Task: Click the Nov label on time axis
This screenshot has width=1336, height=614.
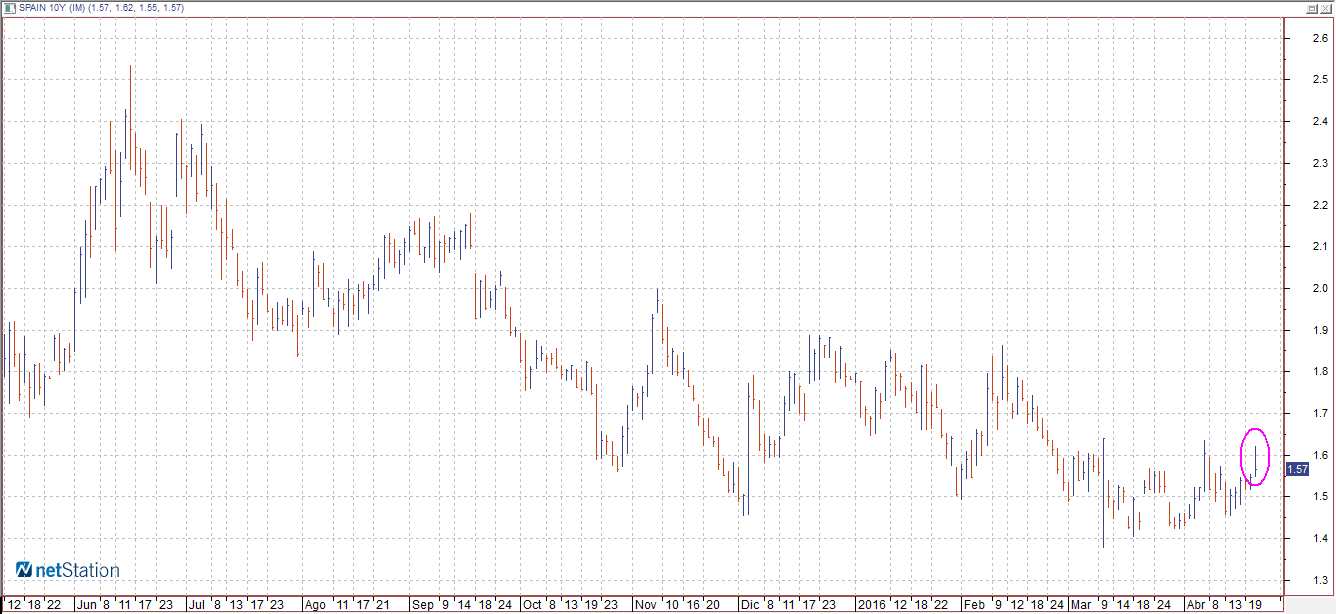Action: tap(646, 605)
